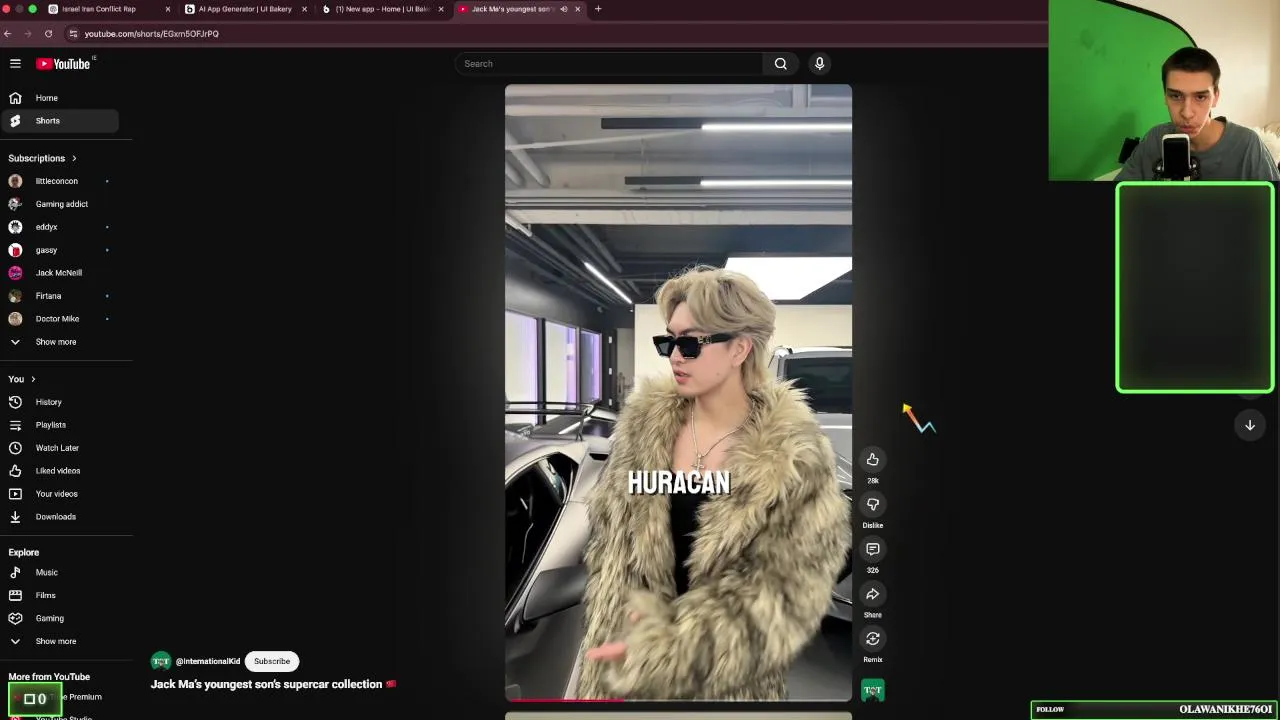Image resolution: width=1280 pixels, height=720 pixels.
Task: Click OLAWANIKHE76OI follower name in overlay
Action: [1225, 709]
